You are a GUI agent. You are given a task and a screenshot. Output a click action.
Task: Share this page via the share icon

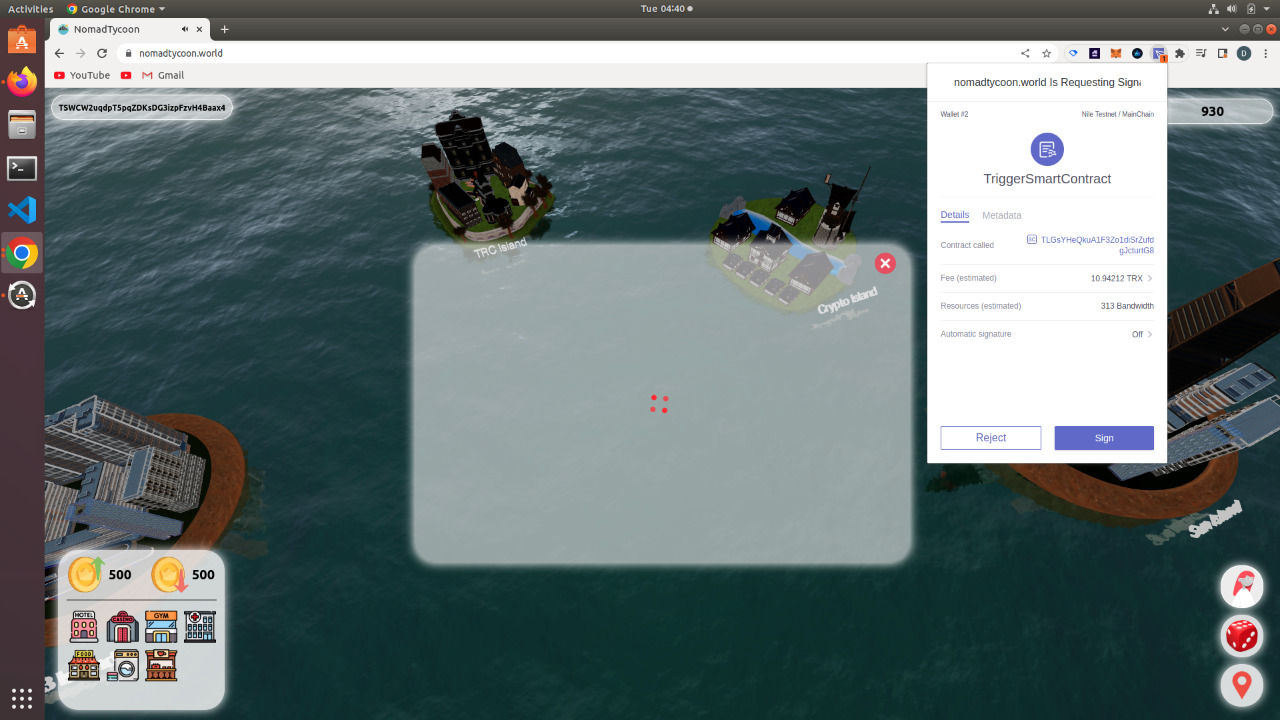[1025, 53]
